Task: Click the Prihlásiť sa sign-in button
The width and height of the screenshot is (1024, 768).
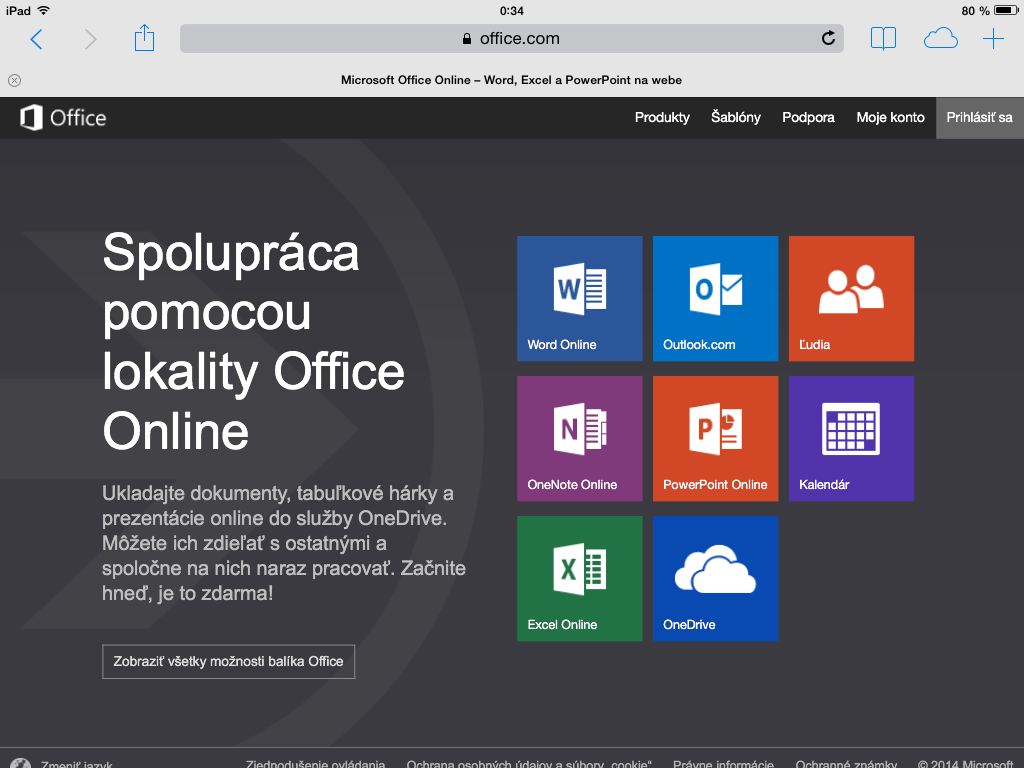Action: point(980,118)
